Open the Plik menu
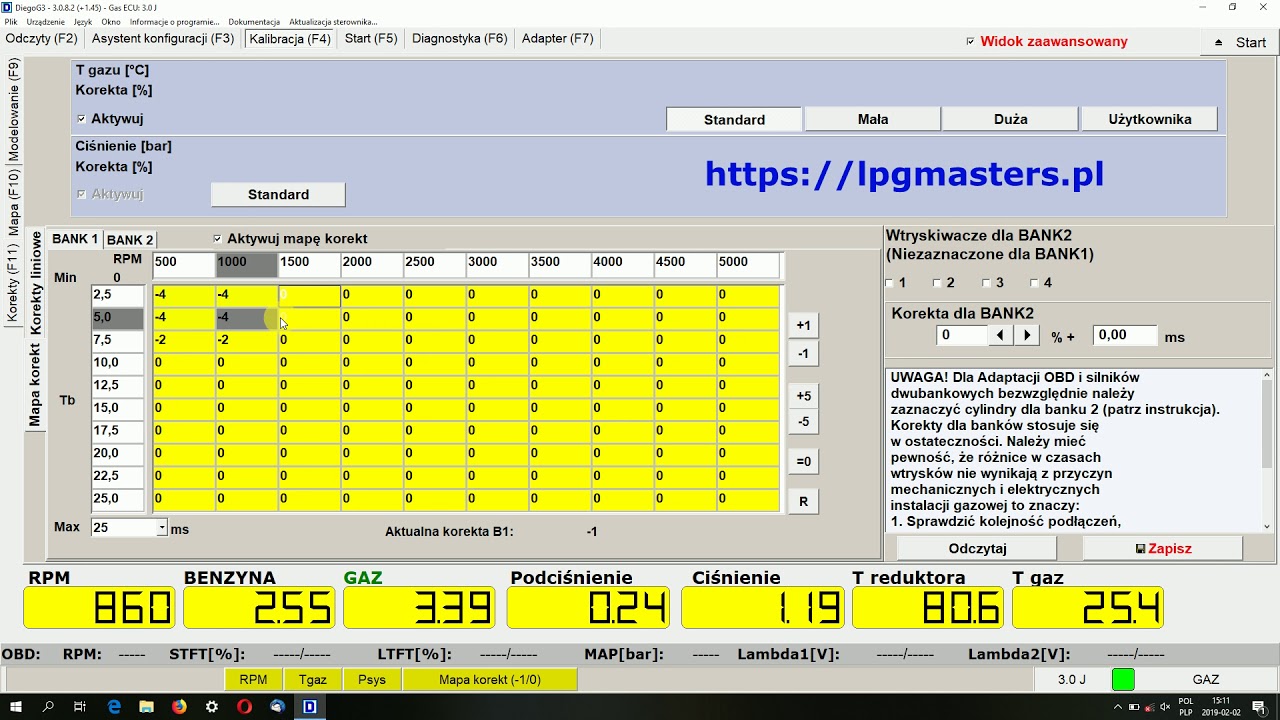 point(11,21)
